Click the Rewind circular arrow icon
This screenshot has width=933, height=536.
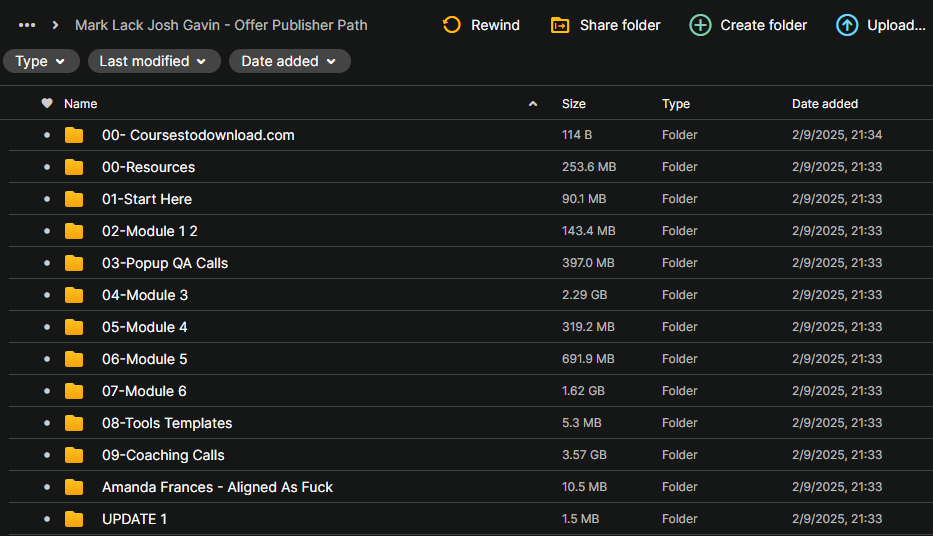(x=452, y=25)
